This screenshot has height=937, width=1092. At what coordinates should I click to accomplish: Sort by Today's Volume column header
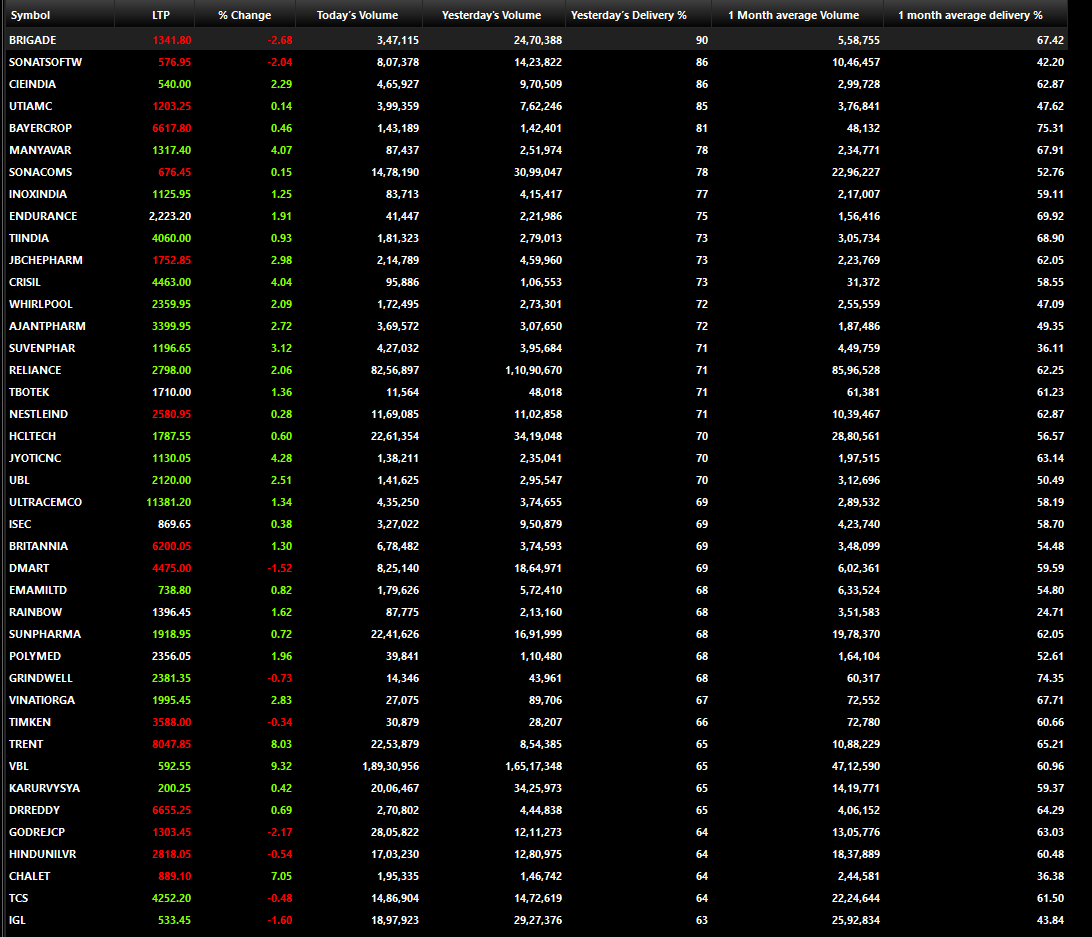point(357,15)
